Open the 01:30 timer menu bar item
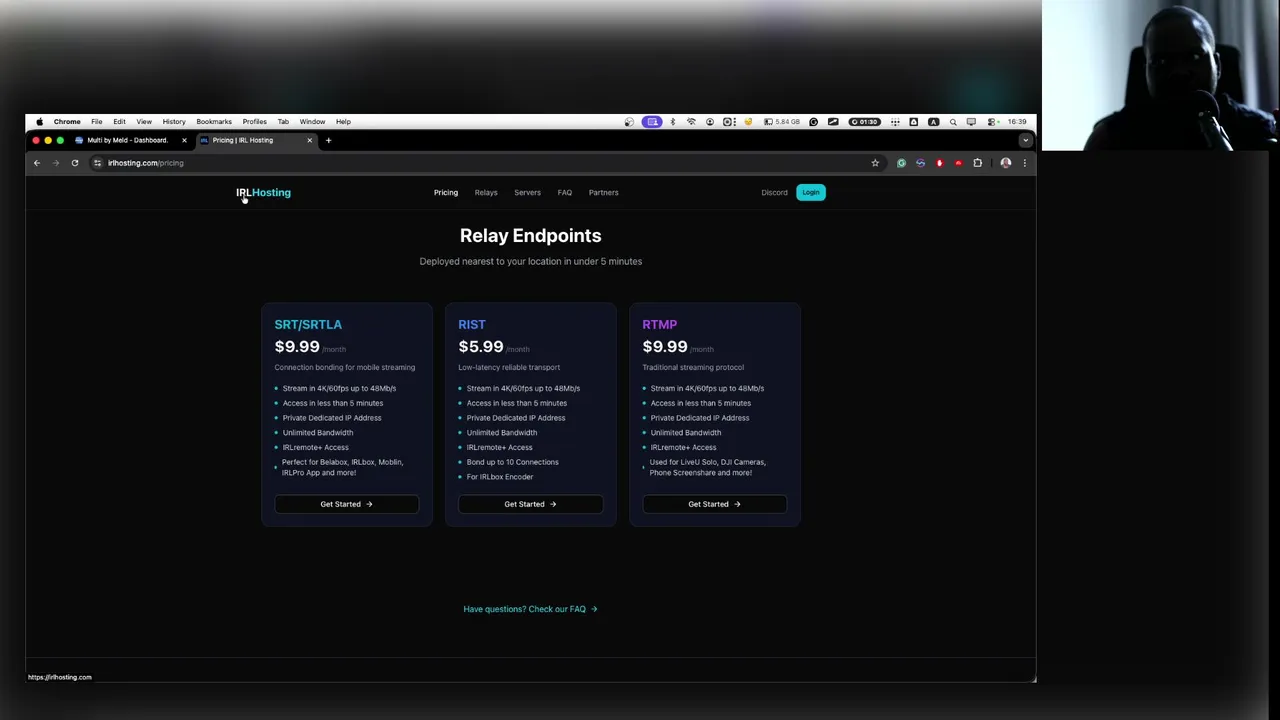 coord(864,122)
